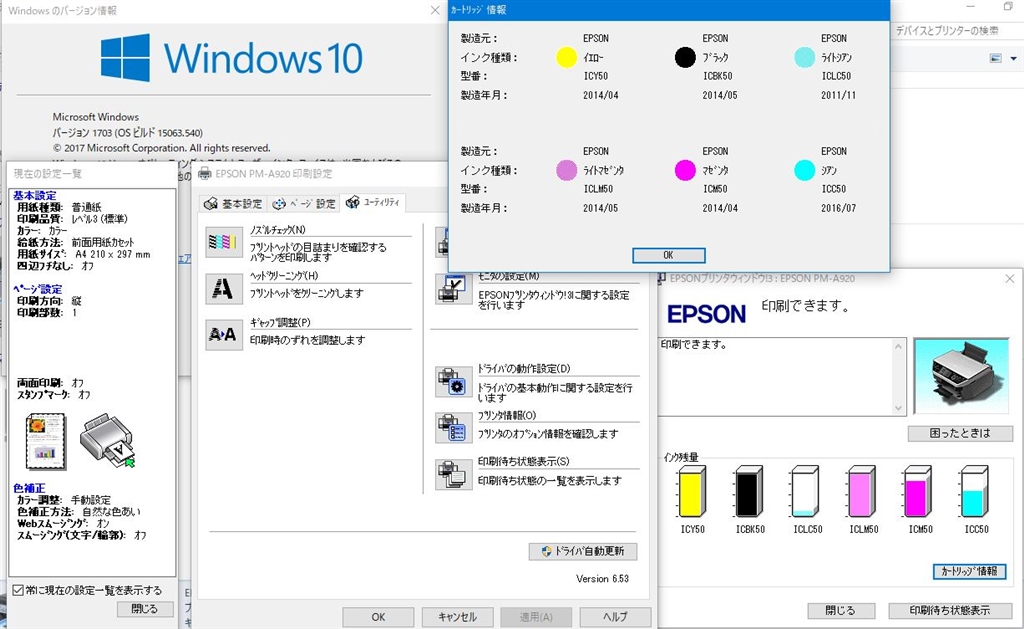
Task: Click the EPSON logo in status window
Action: click(x=706, y=314)
